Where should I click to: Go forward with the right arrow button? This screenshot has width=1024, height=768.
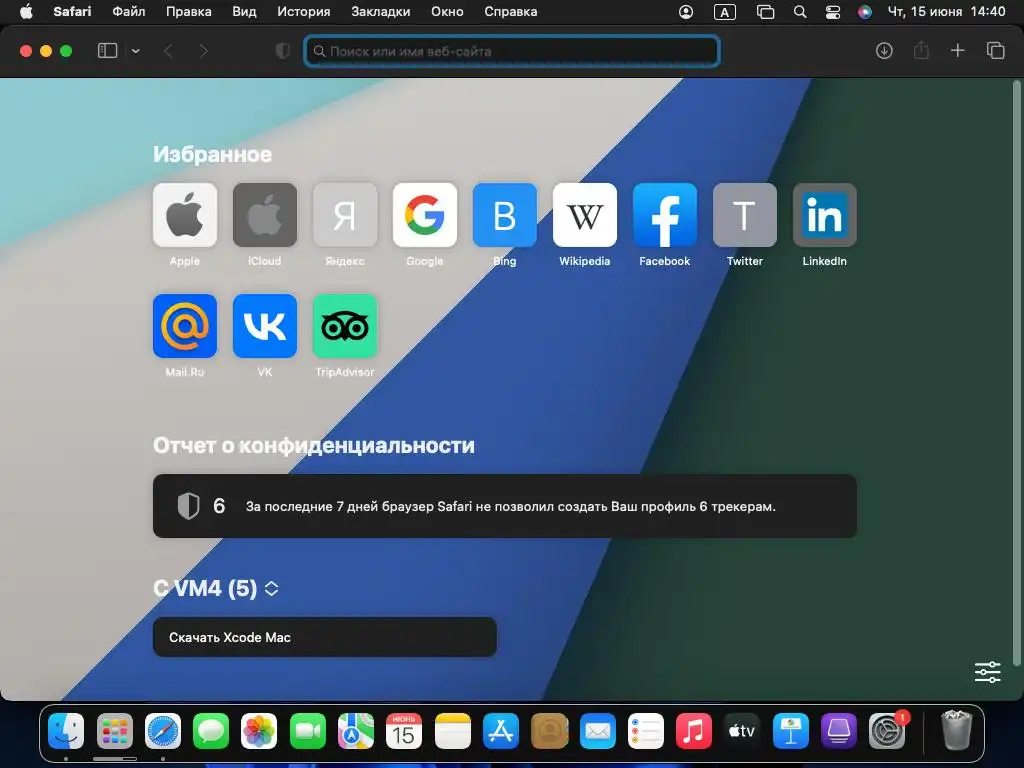click(204, 51)
